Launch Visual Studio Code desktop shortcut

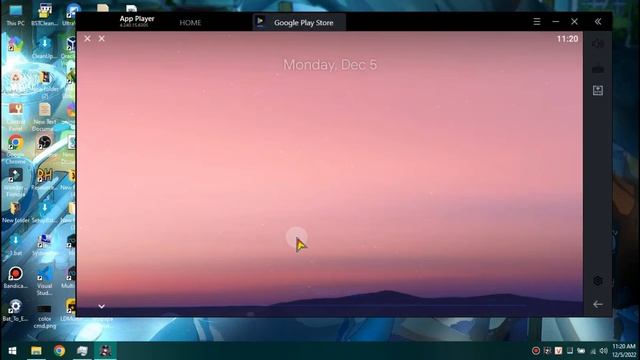pos(44,281)
